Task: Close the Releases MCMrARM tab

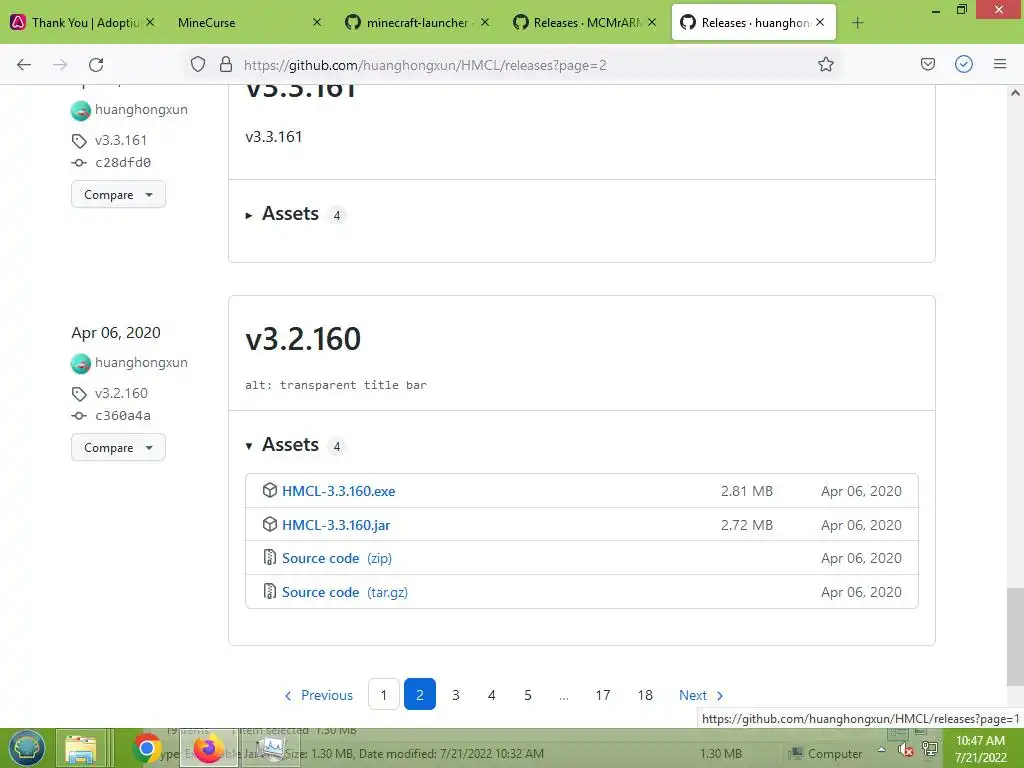Action: [x=652, y=22]
